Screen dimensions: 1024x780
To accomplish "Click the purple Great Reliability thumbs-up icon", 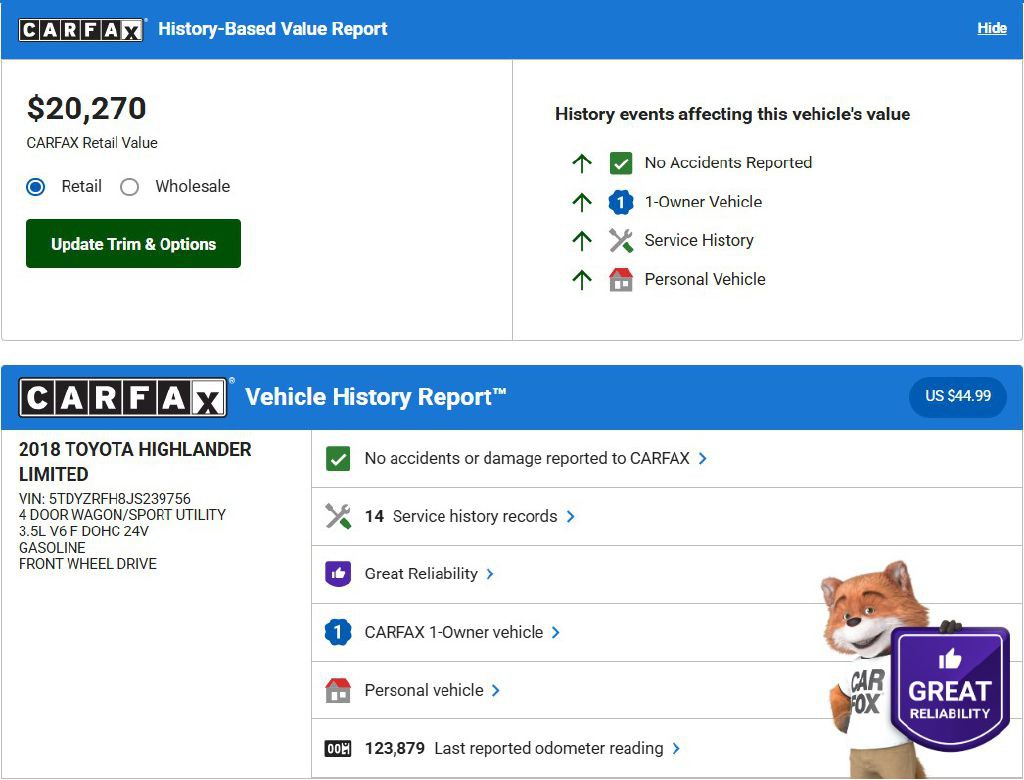I will coord(338,574).
